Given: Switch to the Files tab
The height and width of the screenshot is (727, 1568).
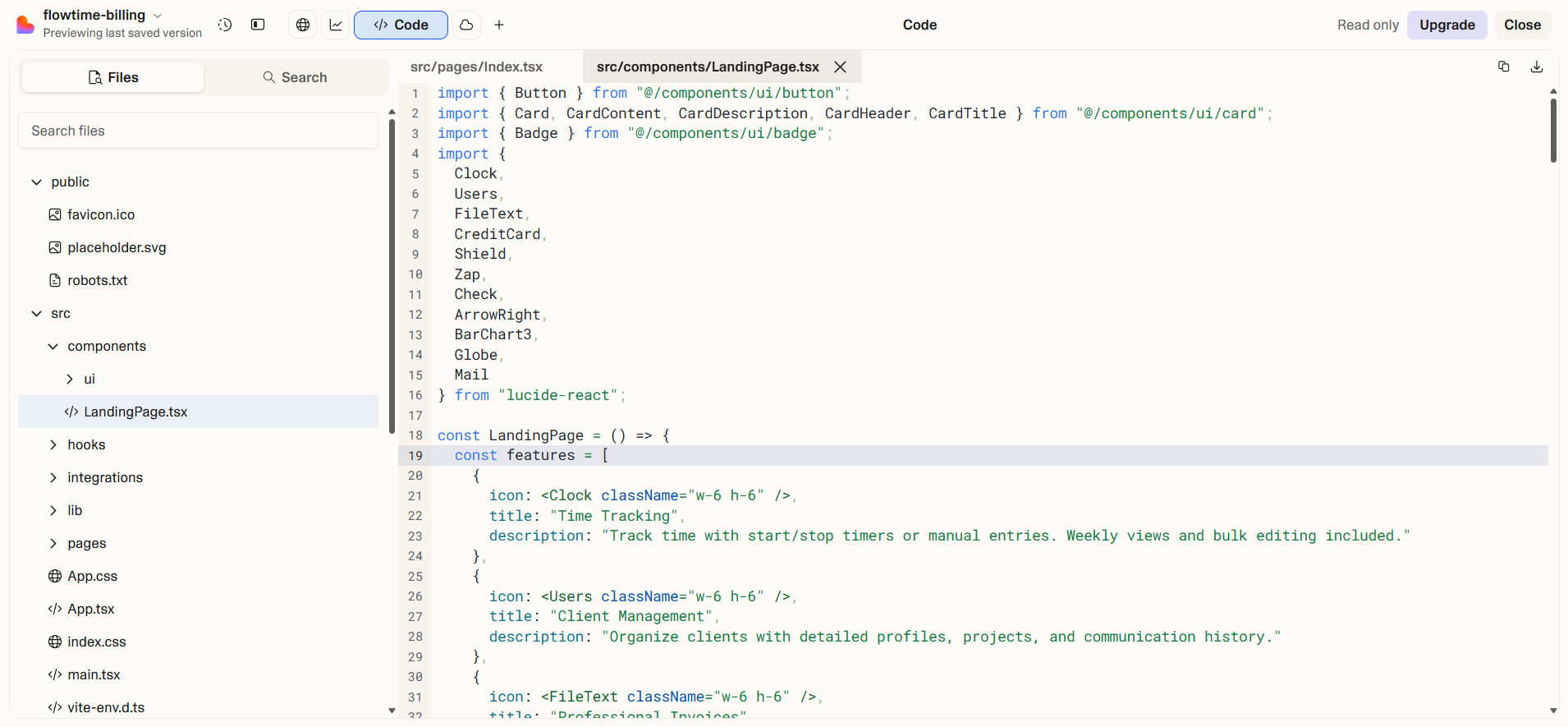Looking at the screenshot, I should coord(112,77).
